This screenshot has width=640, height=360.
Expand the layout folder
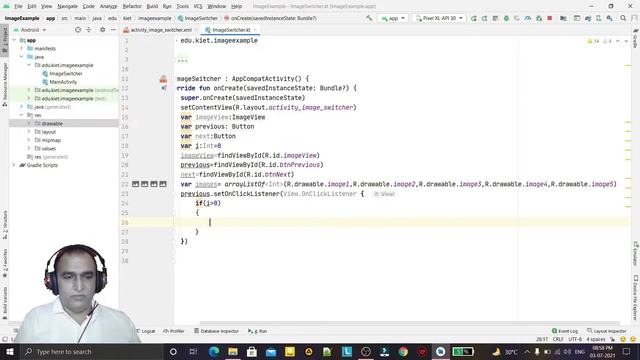[29, 132]
